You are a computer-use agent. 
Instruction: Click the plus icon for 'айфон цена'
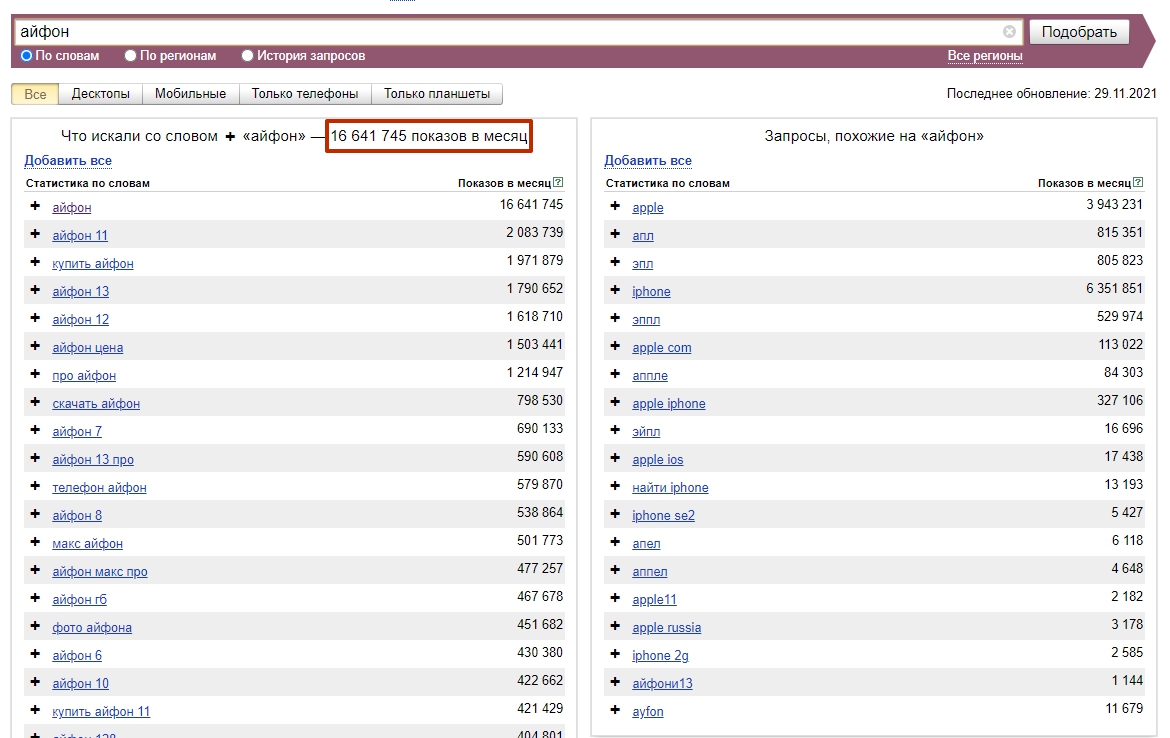35,346
